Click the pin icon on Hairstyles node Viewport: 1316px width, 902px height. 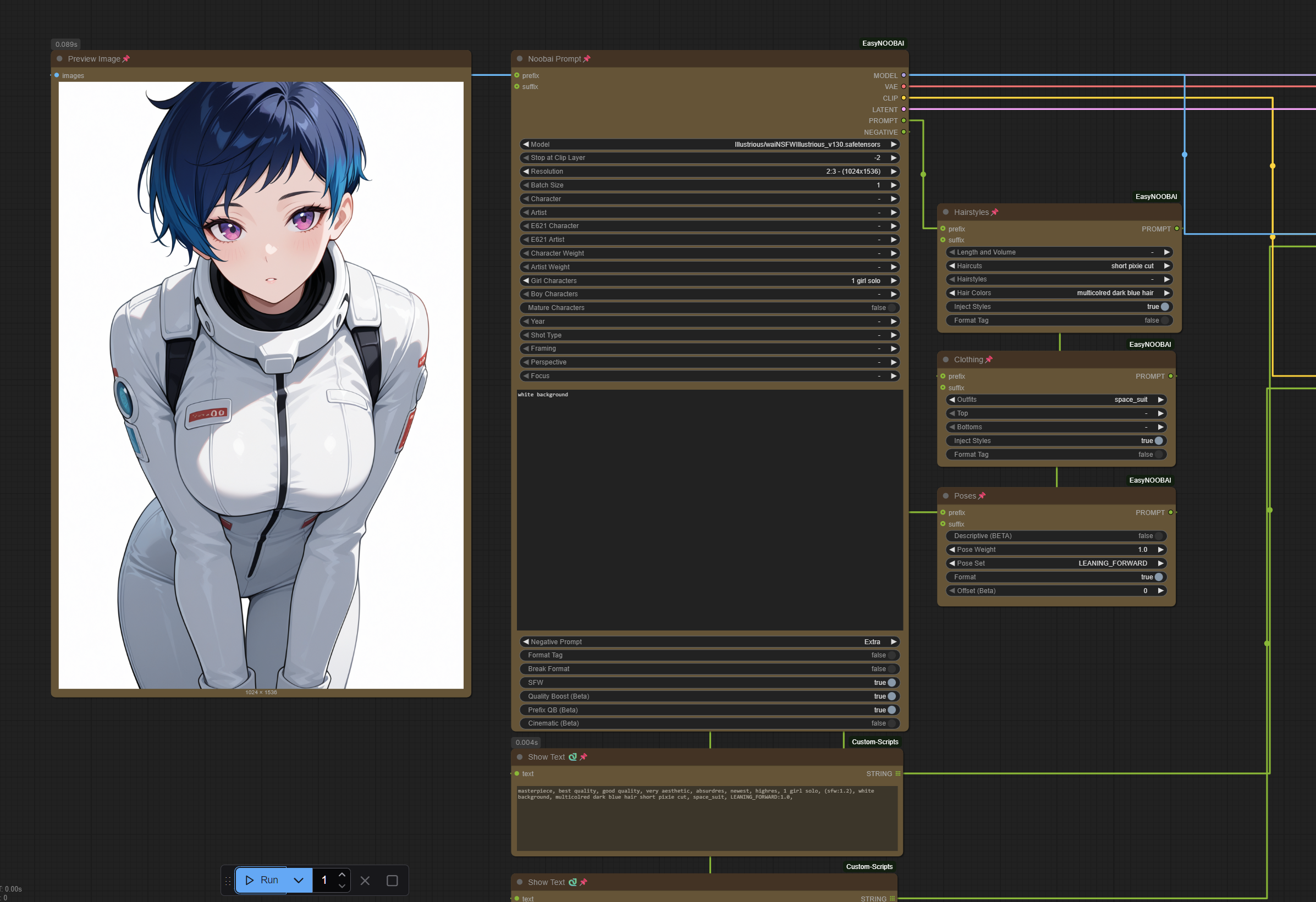pyautogui.click(x=995, y=212)
